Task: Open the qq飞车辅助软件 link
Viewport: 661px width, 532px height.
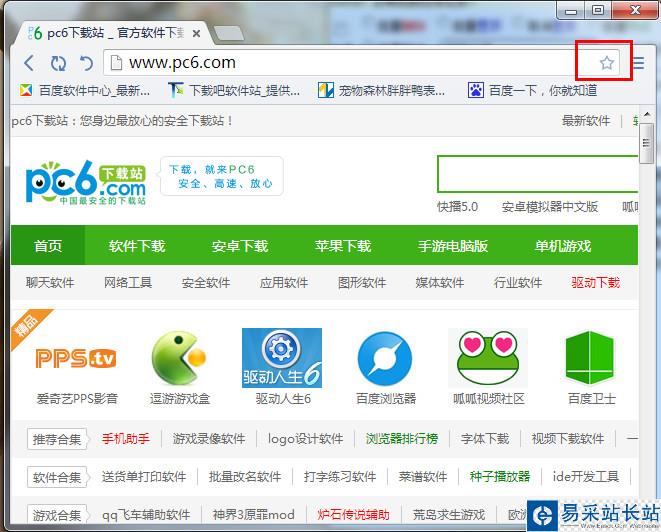Action: (146, 515)
